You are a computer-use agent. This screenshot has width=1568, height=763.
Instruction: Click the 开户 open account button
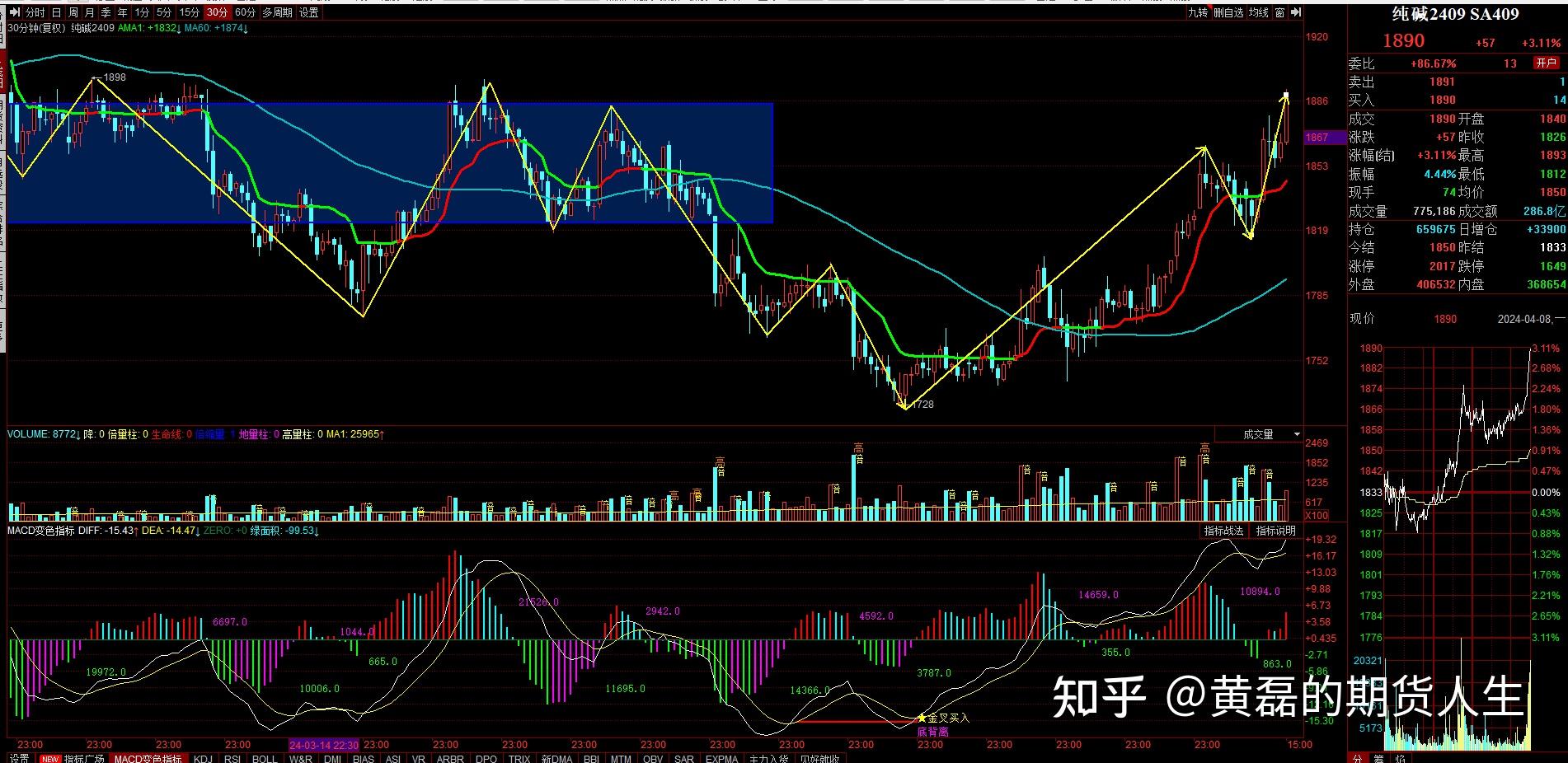point(1546,63)
